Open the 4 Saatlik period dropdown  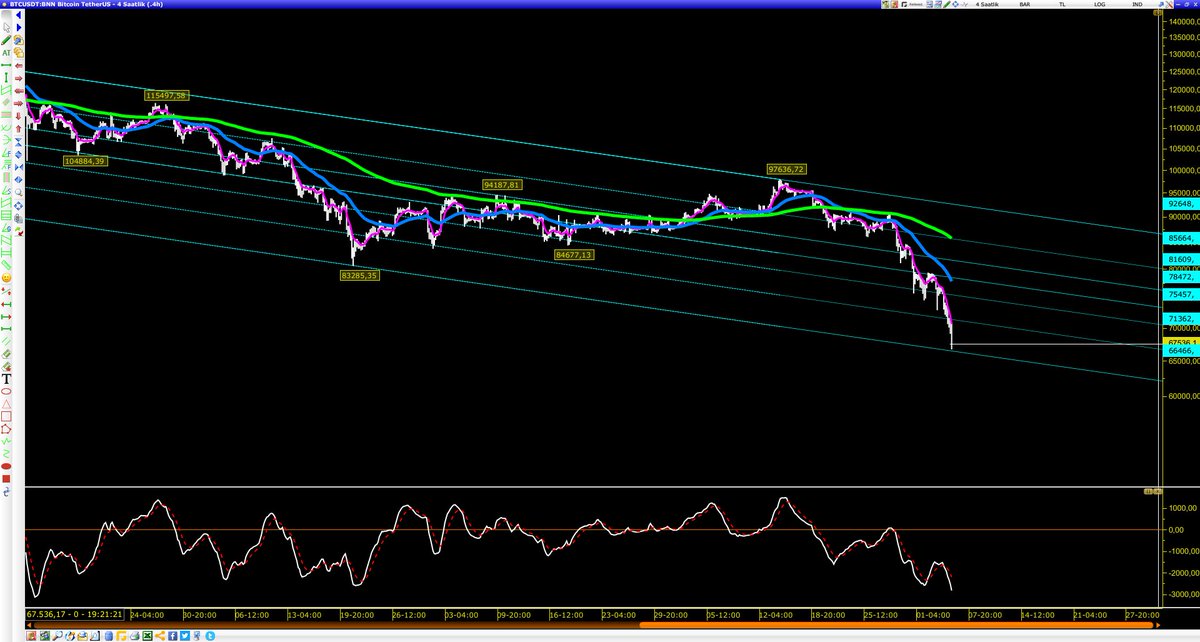987,5
